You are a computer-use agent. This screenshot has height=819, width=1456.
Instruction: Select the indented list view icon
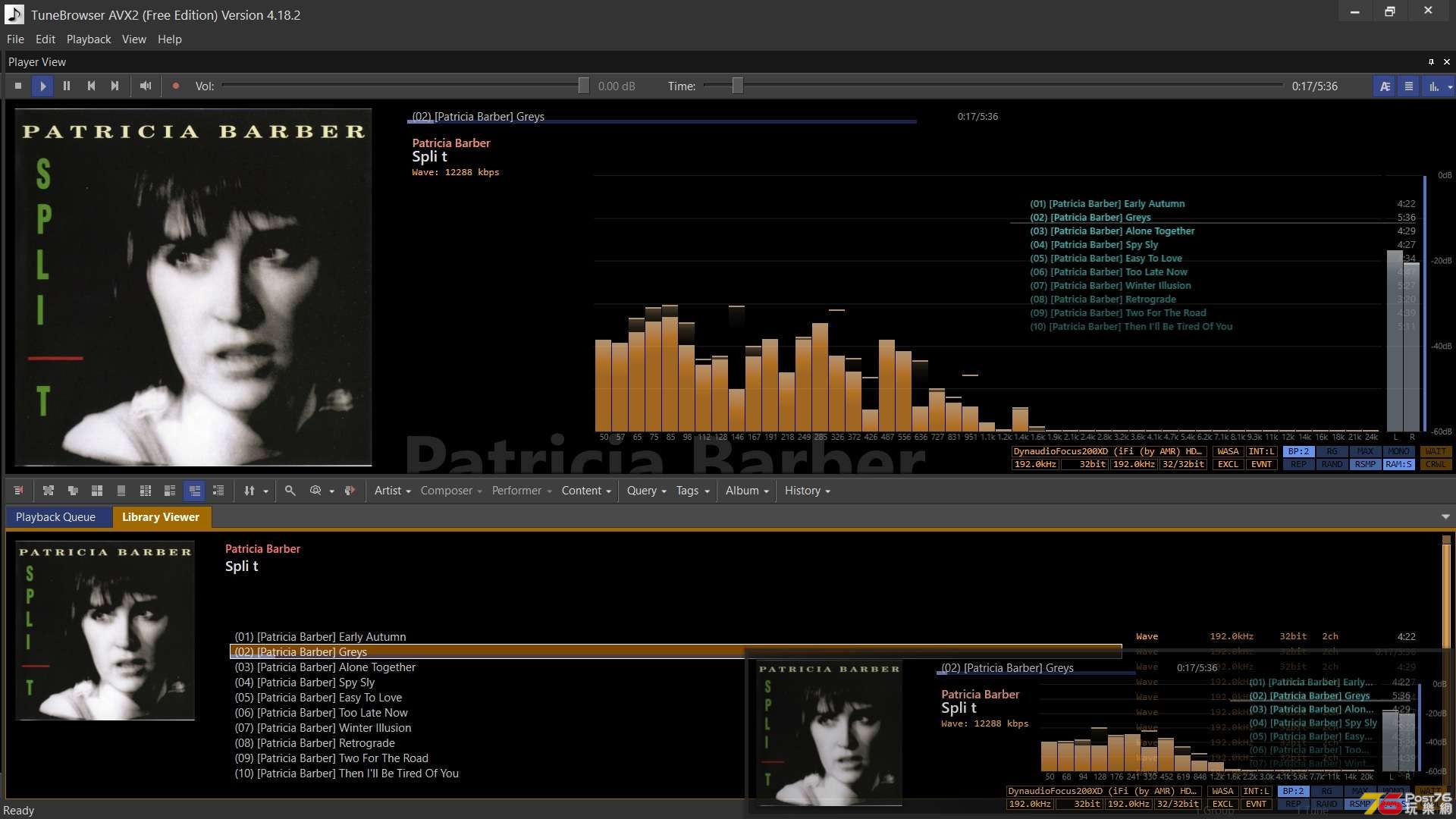click(x=218, y=491)
